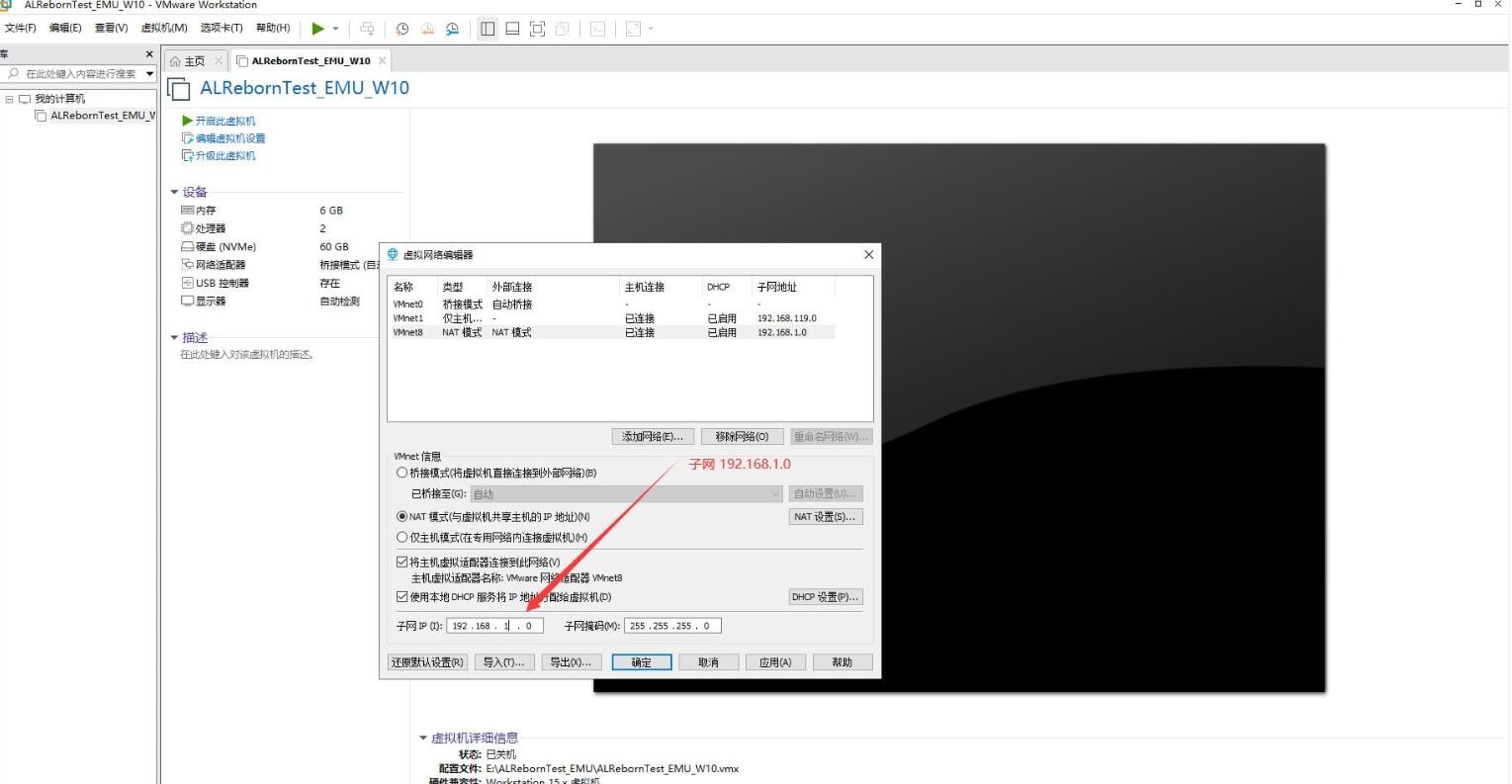The height and width of the screenshot is (784, 1512).
Task: Open the library search filter dropdown arrow
Action: pyautogui.click(x=150, y=73)
